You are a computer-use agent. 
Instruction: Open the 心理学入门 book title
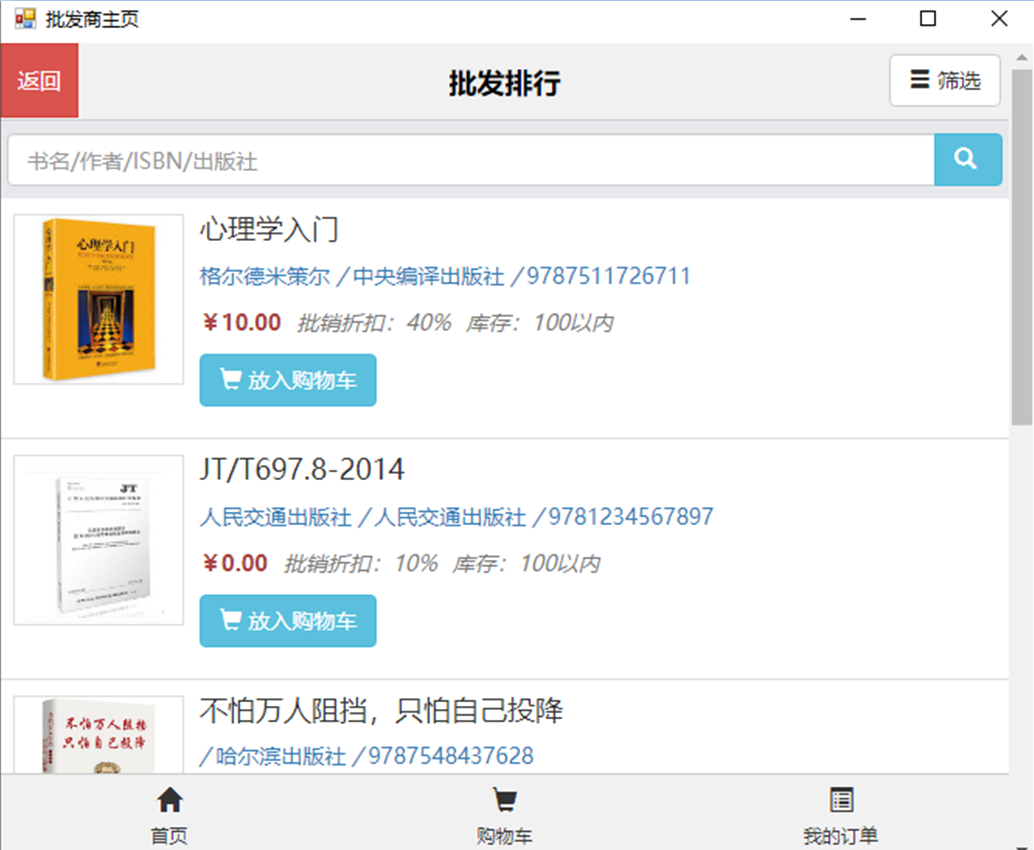269,229
